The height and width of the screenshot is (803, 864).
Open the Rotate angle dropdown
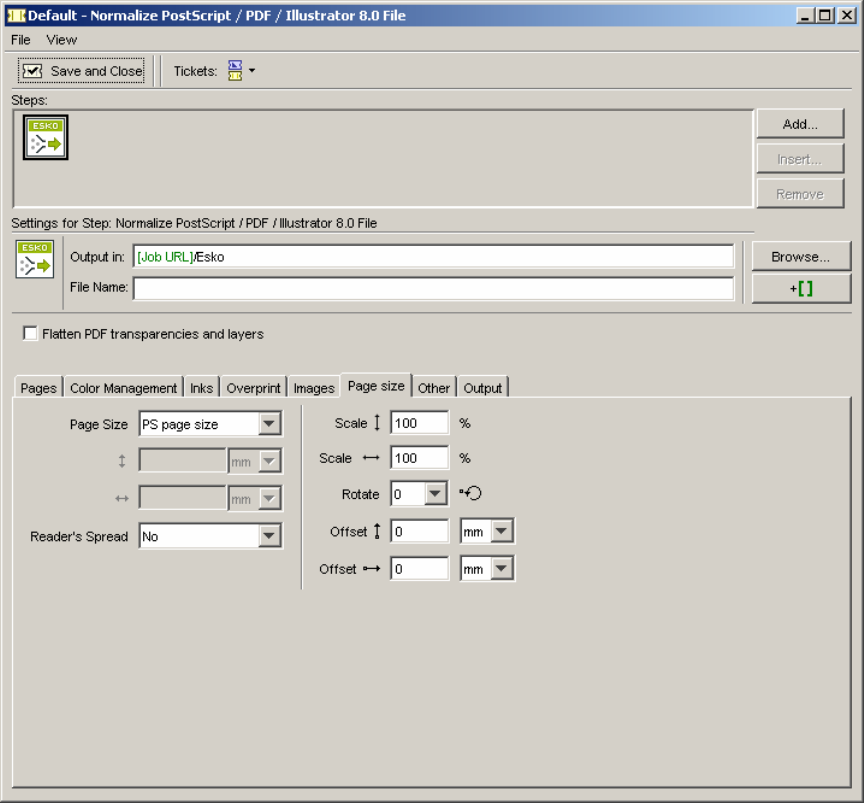pos(435,494)
